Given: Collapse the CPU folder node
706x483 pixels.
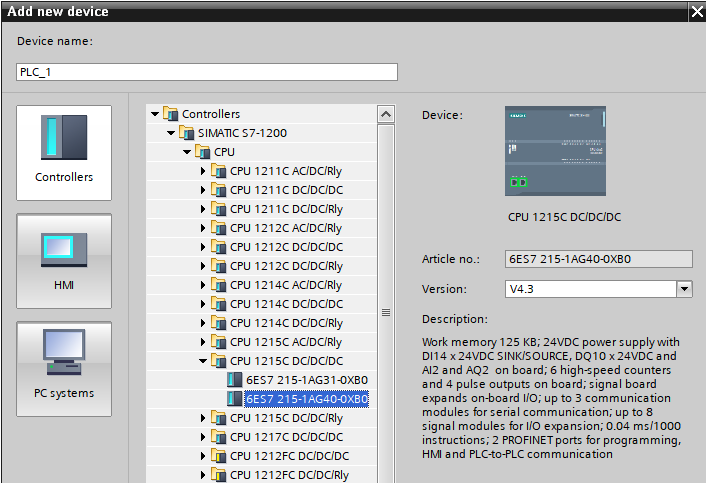Looking at the screenshot, I should click(187, 152).
